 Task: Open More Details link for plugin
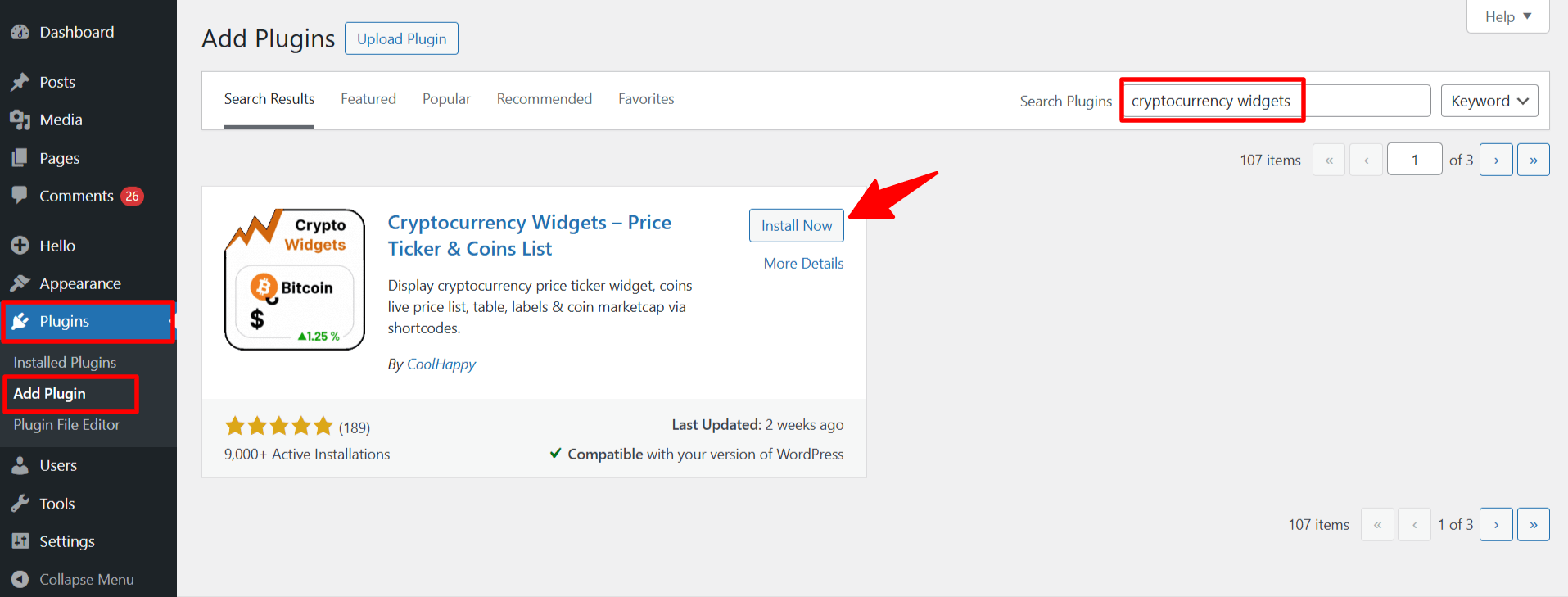point(803,264)
